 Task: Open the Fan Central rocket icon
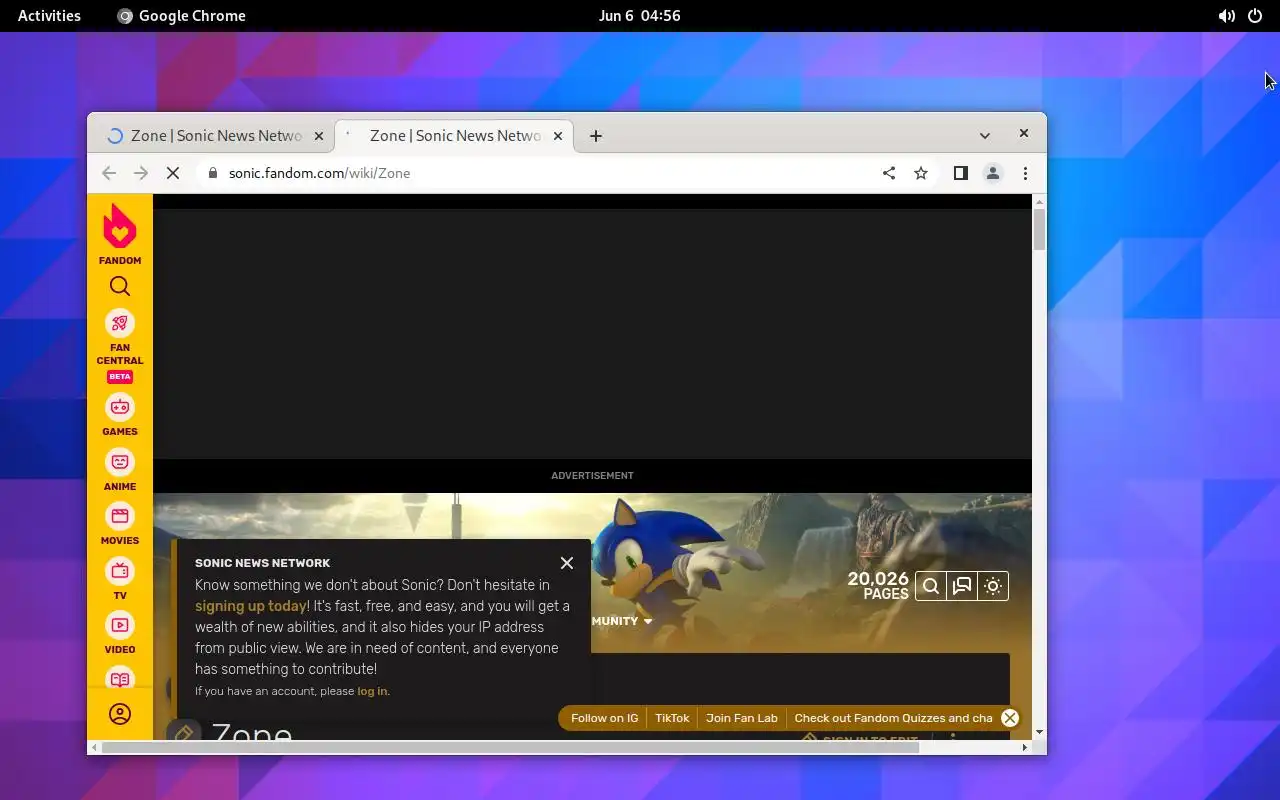point(120,323)
